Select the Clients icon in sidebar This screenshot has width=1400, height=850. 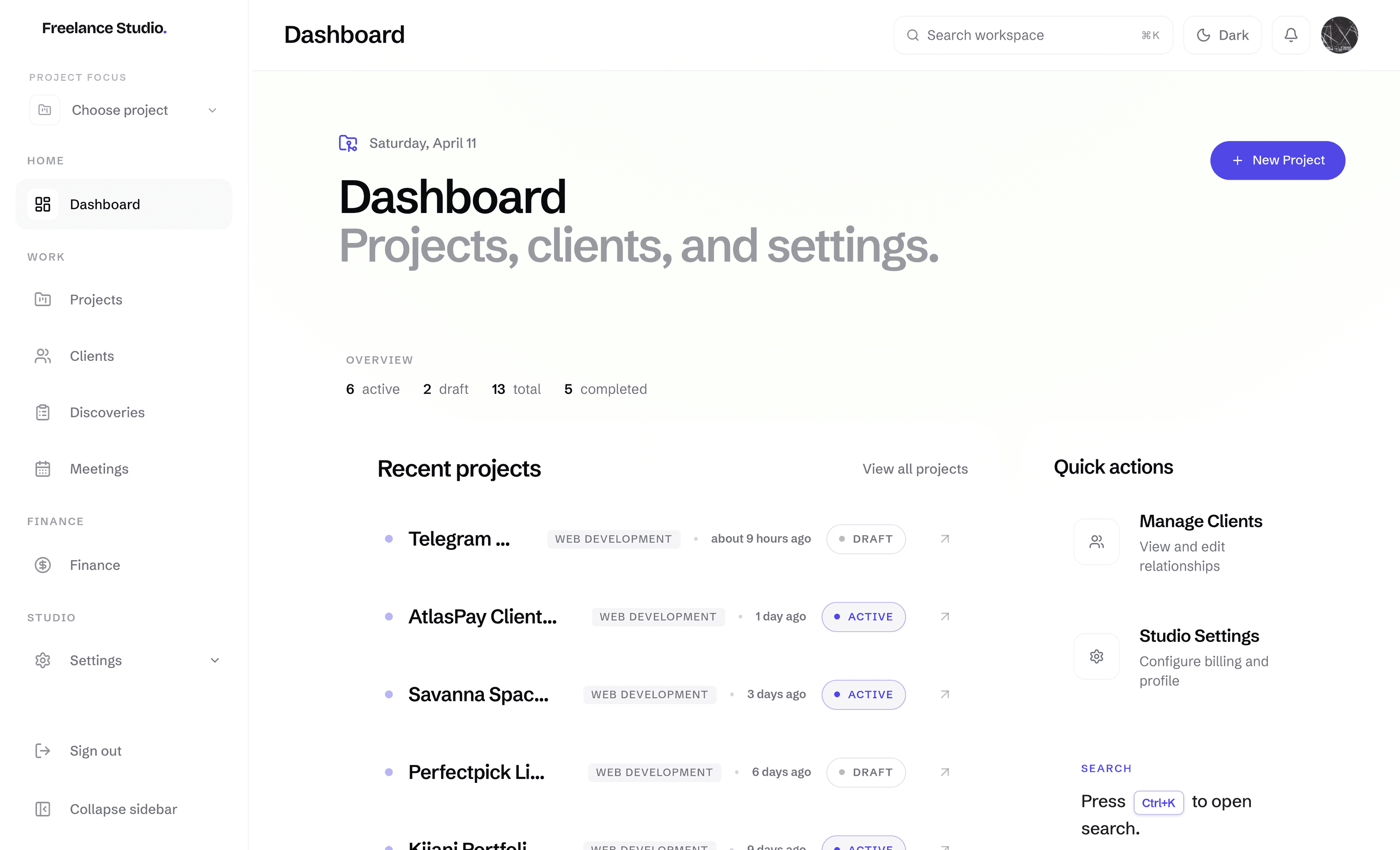[43, 356]
